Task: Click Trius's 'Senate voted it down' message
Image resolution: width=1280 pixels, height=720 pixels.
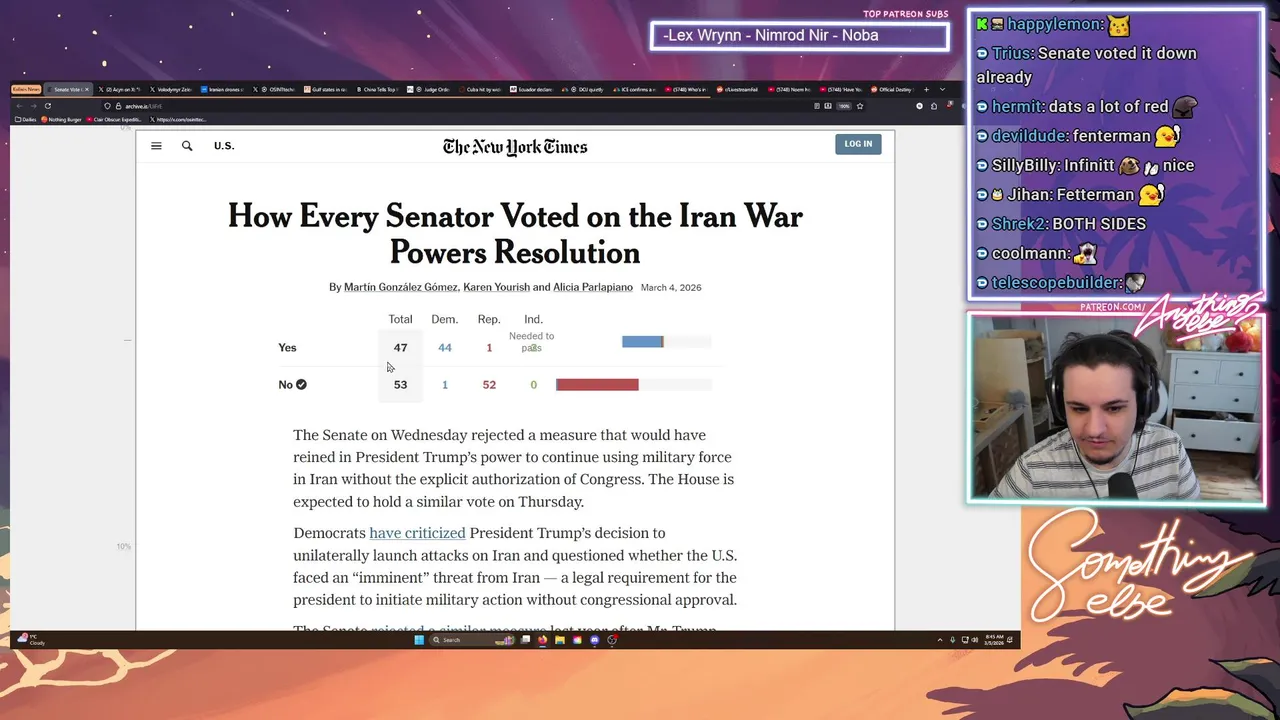Action: click(1086, 65)
